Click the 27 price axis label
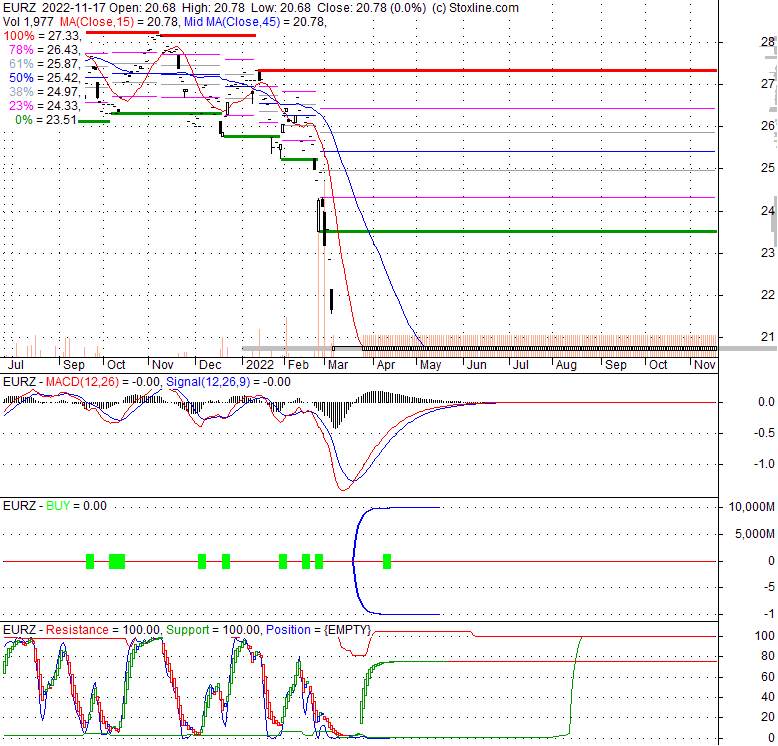This screenshot has height=746, width=778. coord(768,84)
